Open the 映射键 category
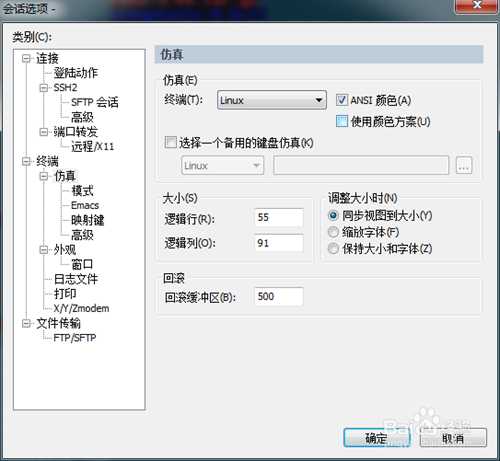 click(x=88, y=220)
